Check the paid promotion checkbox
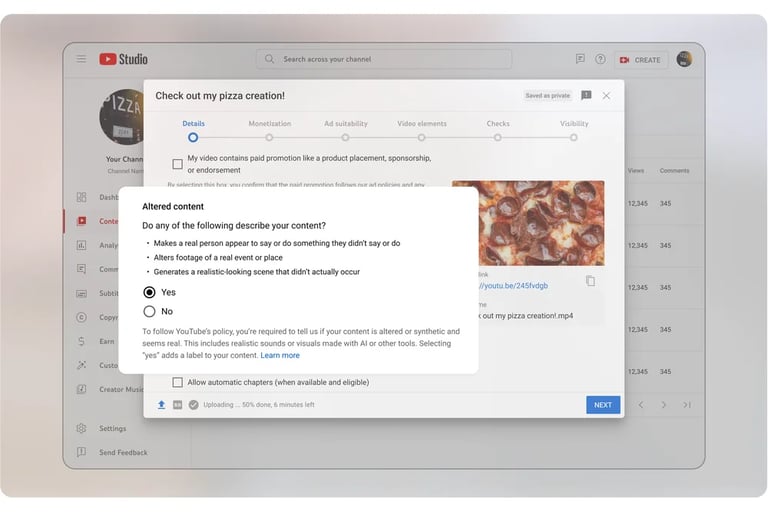 [x=177, y=164]
